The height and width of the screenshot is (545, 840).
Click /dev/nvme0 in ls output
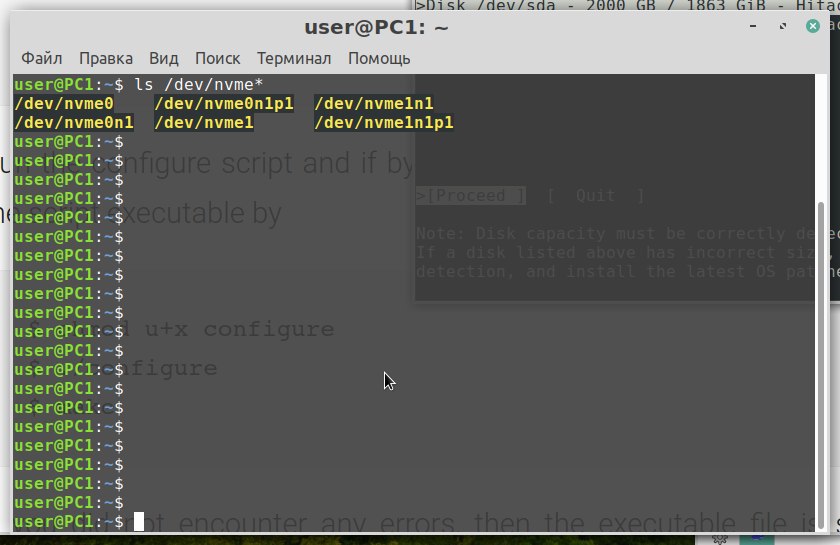(x=64, y=103)
